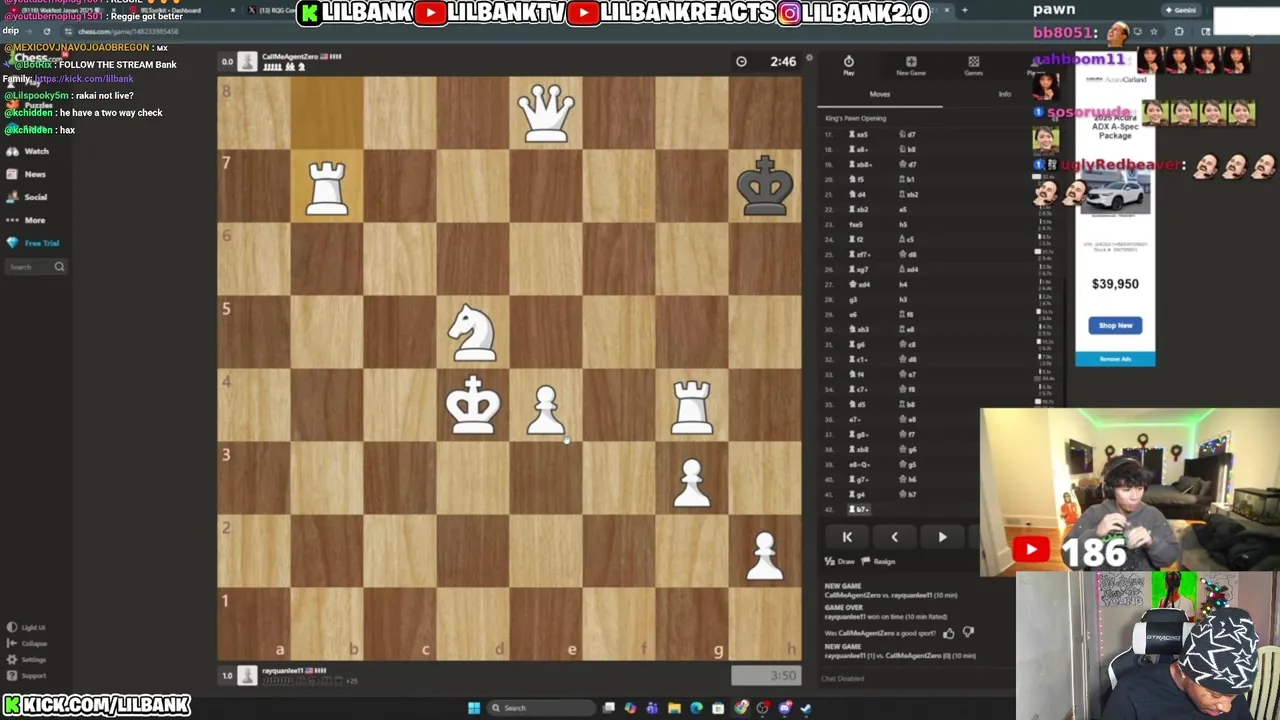Select the white queen on e8

546,113
